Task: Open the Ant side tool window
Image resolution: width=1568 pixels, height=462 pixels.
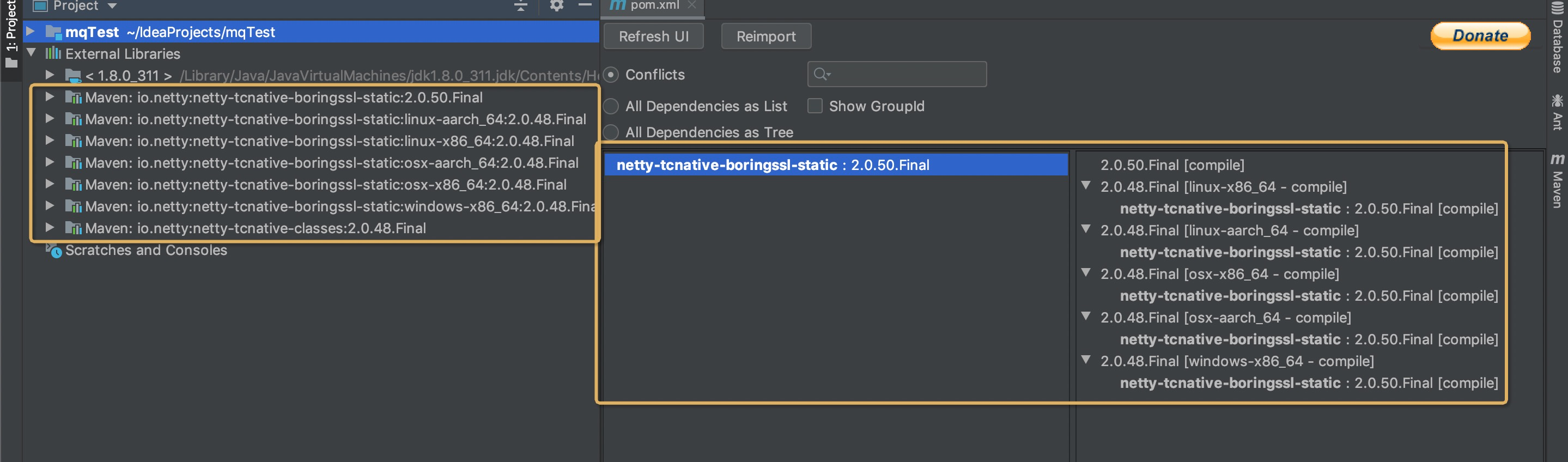Action: click(x=1557, y=113)
